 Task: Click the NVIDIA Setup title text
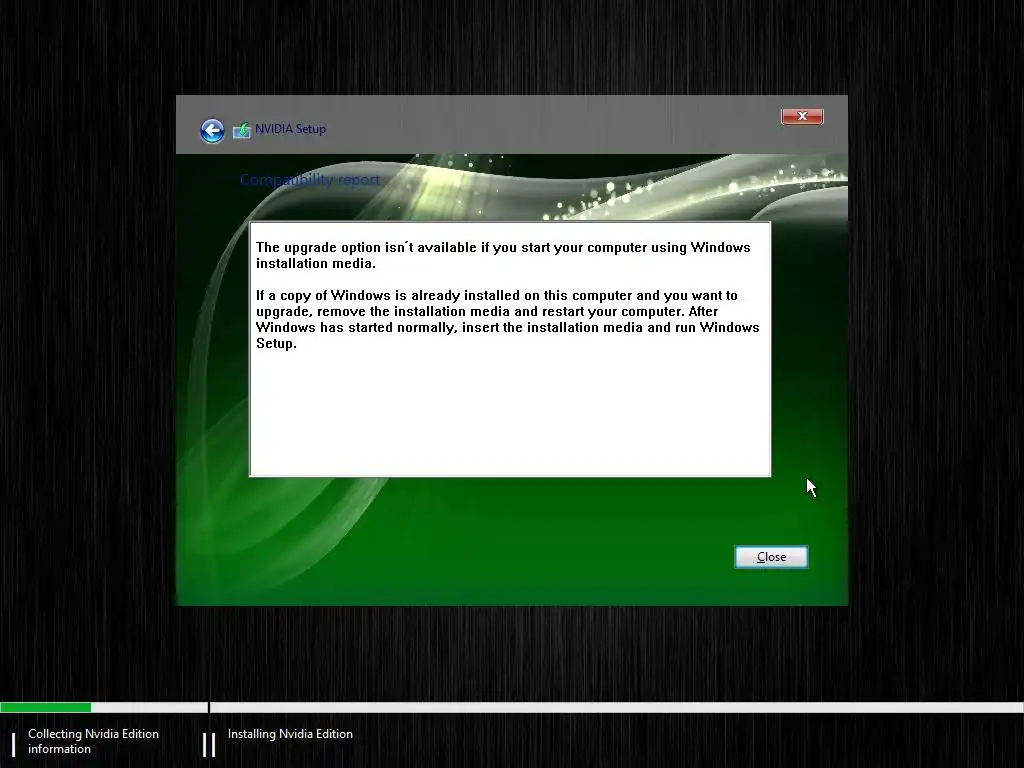tap(290, 129)
